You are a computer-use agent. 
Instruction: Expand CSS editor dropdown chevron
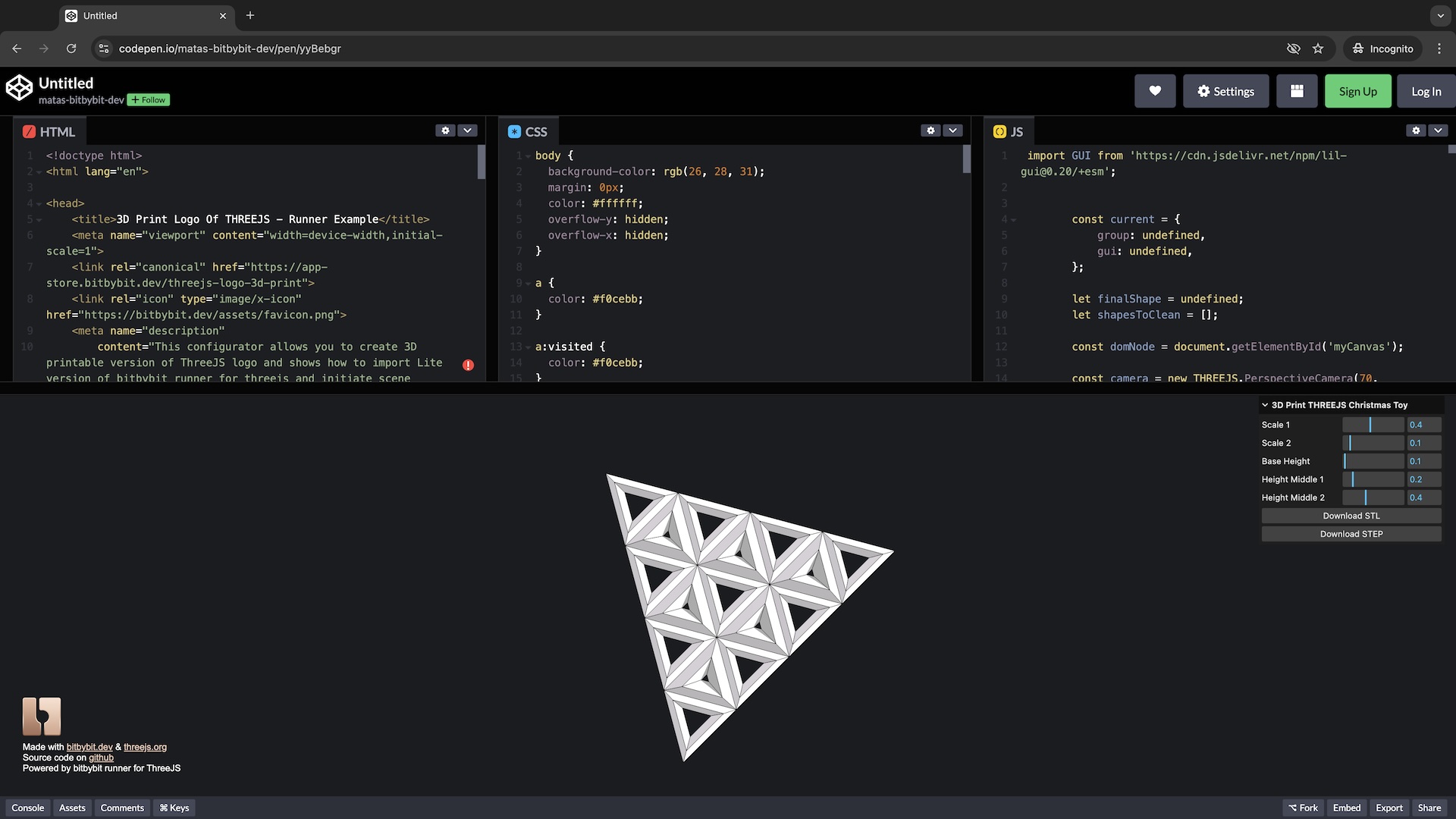(x=952, y=130)
